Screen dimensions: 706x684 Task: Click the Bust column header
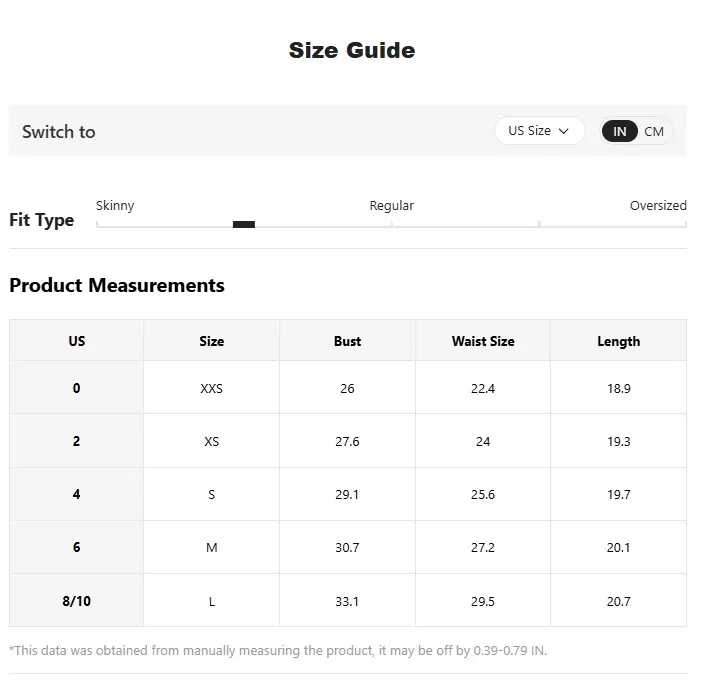point(347,341)
